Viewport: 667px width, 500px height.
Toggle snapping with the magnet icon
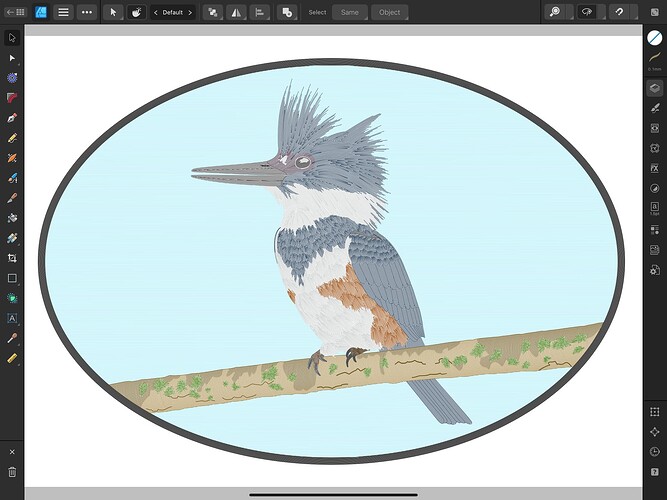point(619,12)
